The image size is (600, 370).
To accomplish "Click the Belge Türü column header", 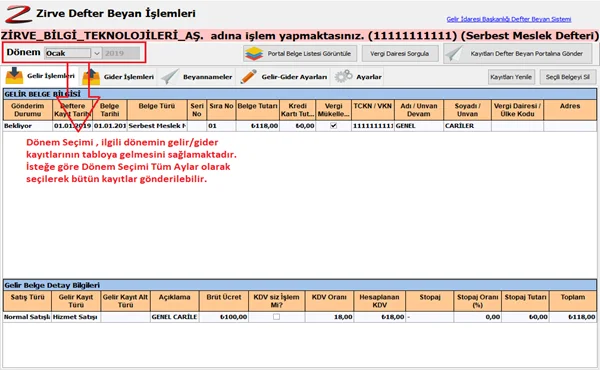I will 157,110.
